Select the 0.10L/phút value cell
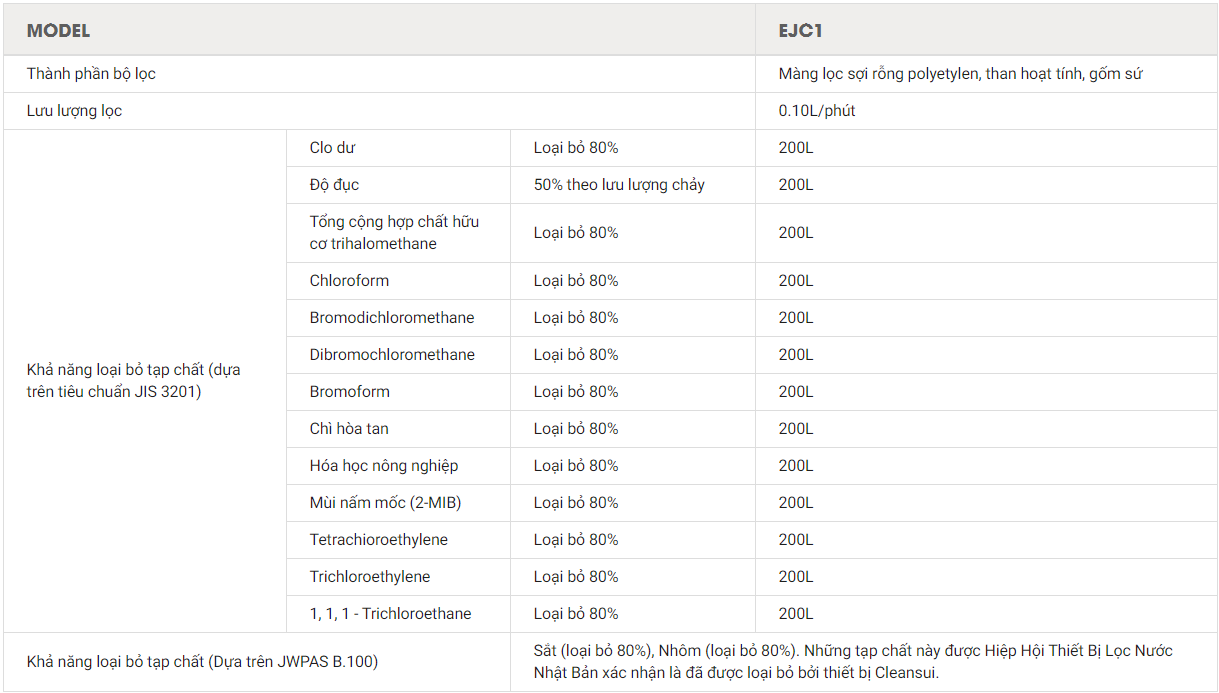 click(x=817, y=111)
